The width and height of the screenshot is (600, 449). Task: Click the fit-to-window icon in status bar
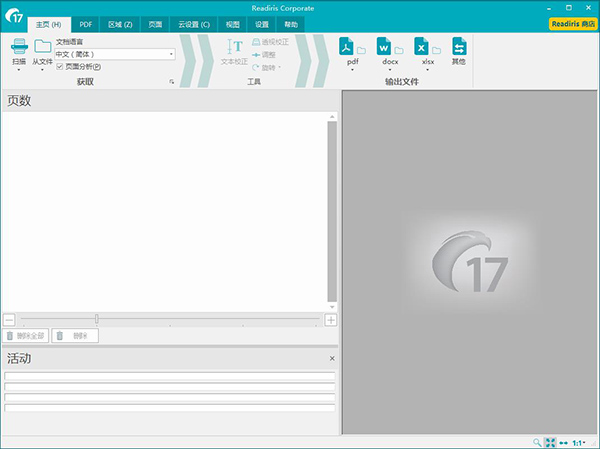click(x=550, y=443)
